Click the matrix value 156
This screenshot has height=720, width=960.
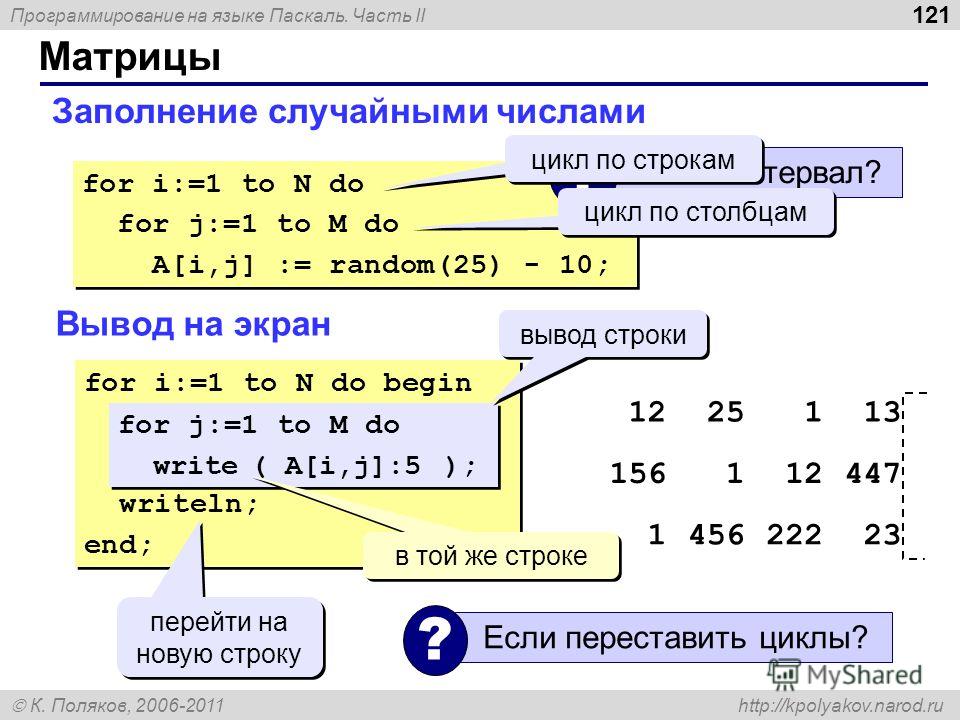click(638, 473)
